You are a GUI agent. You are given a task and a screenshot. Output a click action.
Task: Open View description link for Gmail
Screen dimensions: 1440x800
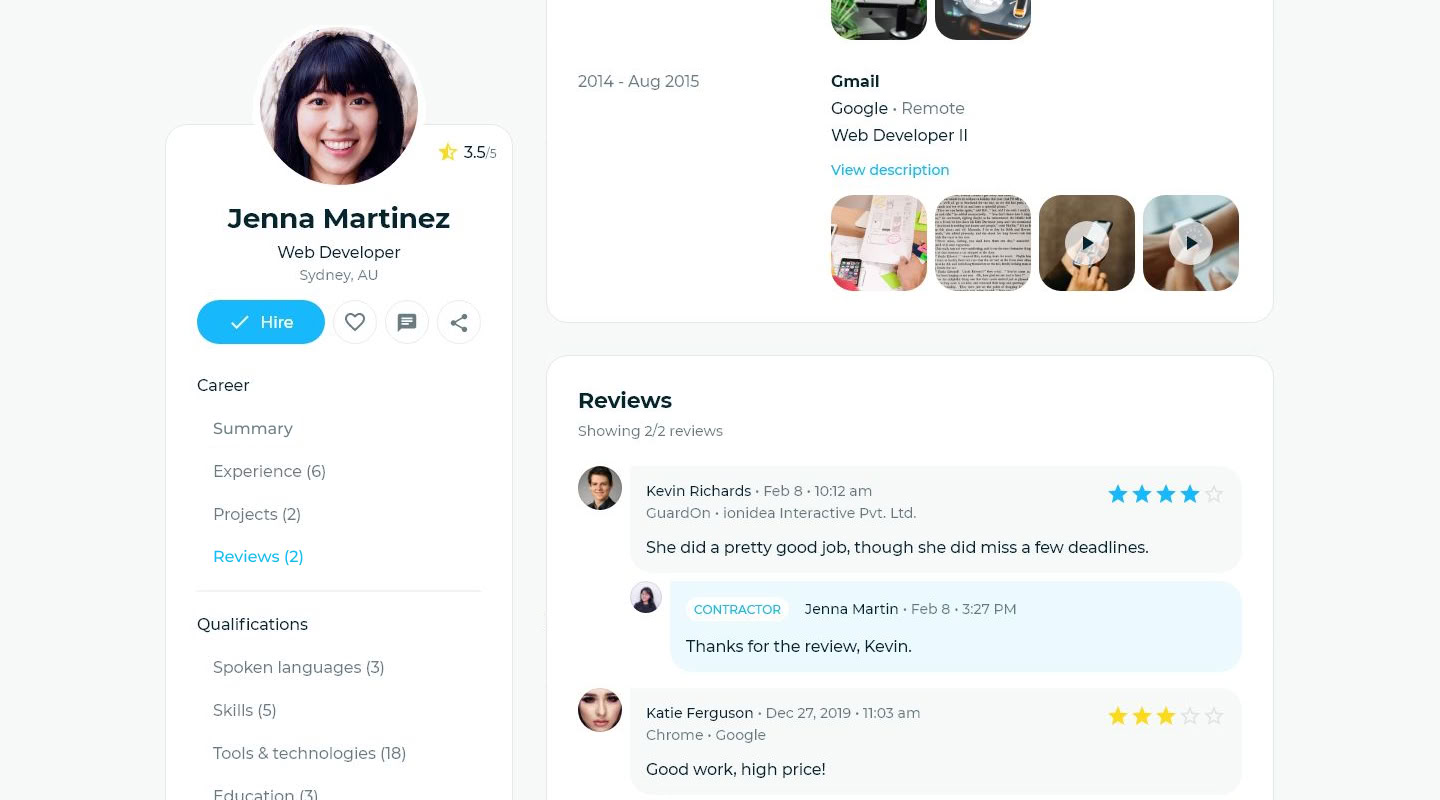point(890,170)
